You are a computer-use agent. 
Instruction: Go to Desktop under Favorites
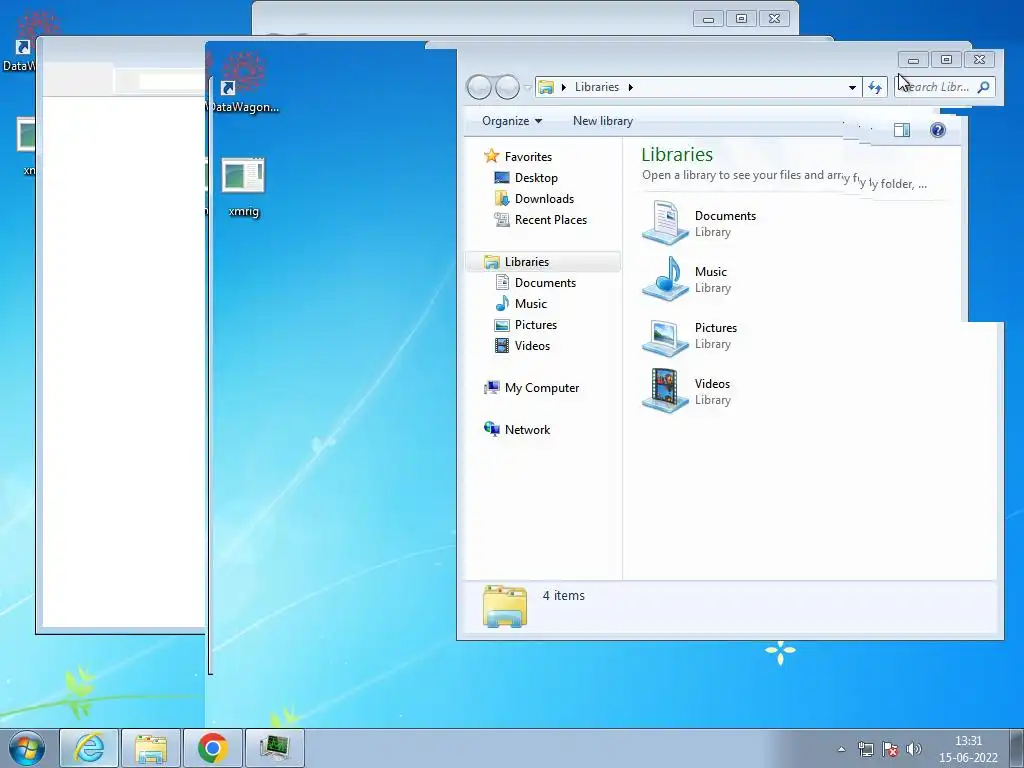526,178
